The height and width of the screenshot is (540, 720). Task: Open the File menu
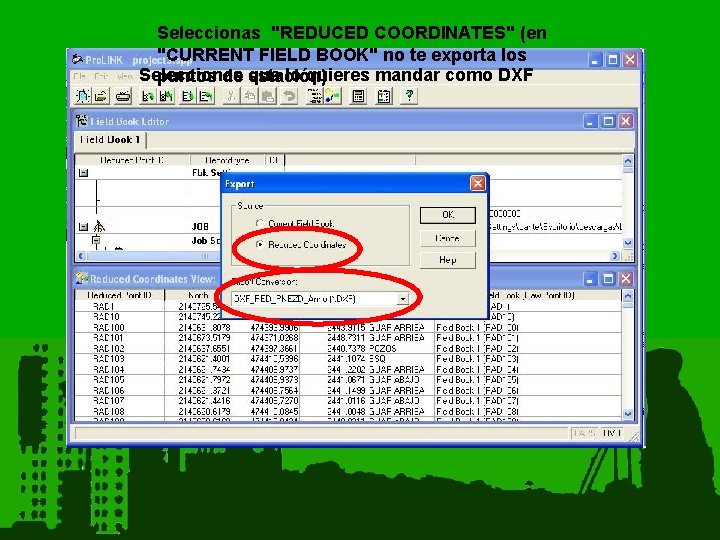(x=80, y=76)
